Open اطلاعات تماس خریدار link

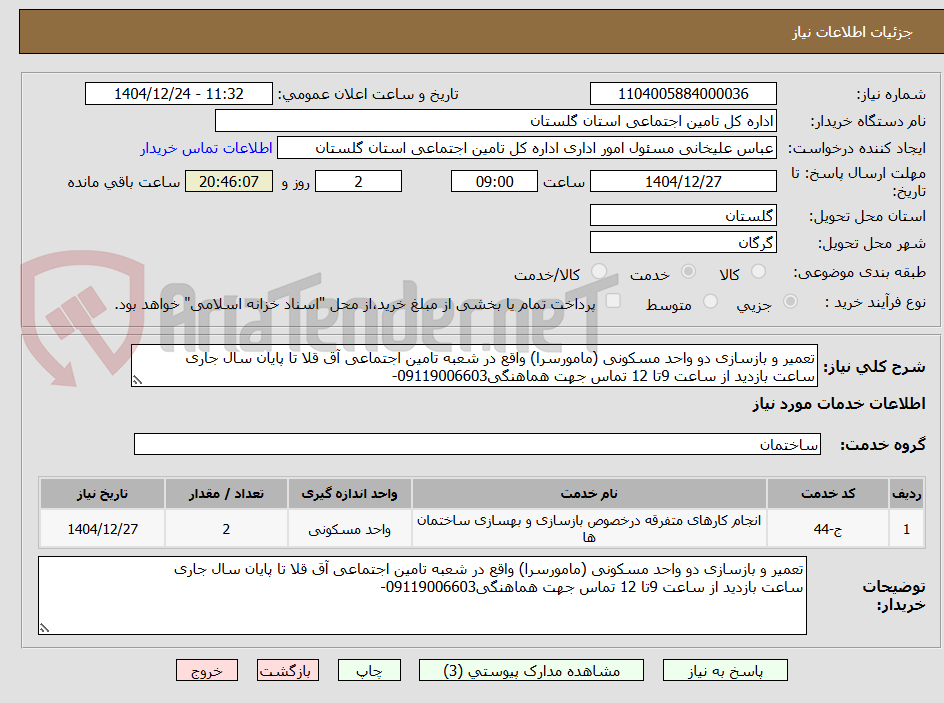[206, 148]
